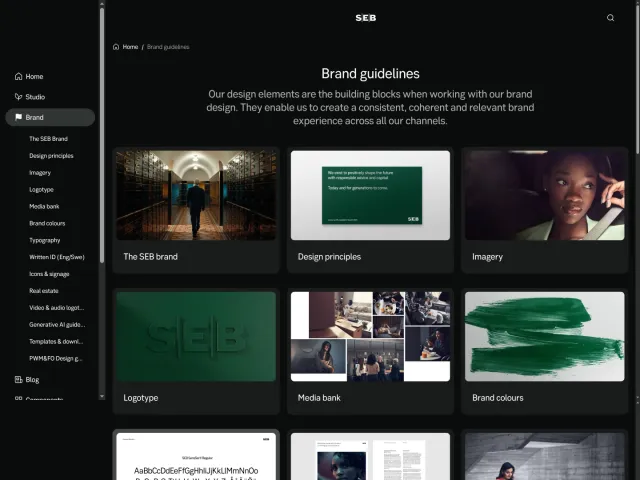Open the concrete building photo card

544,456
